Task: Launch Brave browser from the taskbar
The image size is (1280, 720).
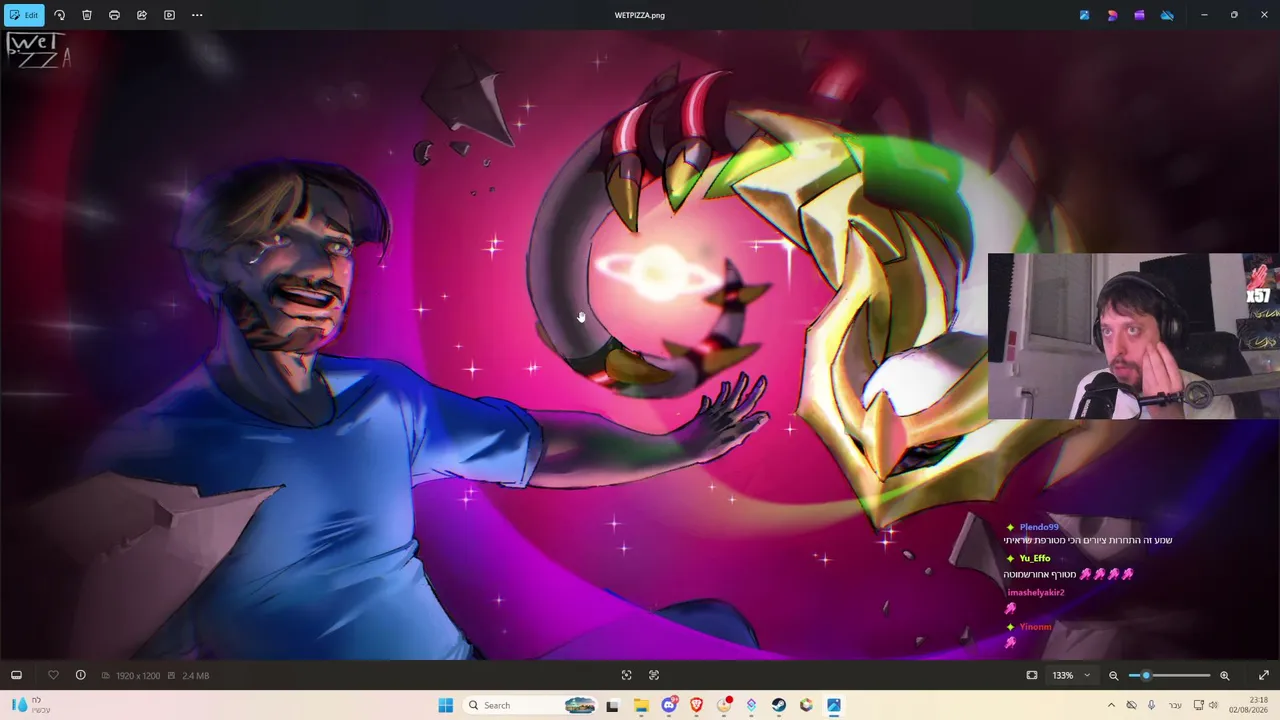Action: point(696,705)
